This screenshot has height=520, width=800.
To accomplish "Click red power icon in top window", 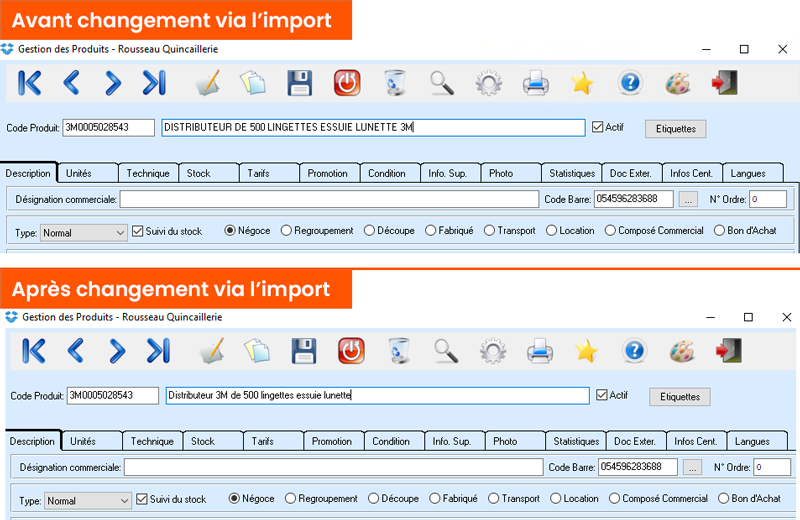I will point(347,83).
